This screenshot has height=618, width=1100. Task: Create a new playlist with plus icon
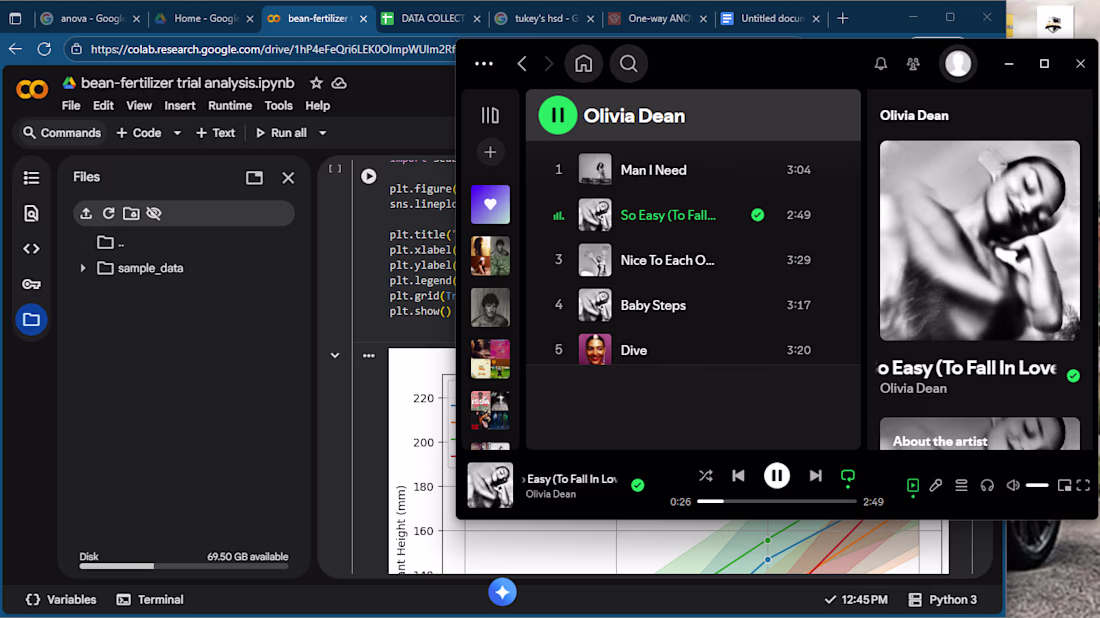[x=490, y=152]
